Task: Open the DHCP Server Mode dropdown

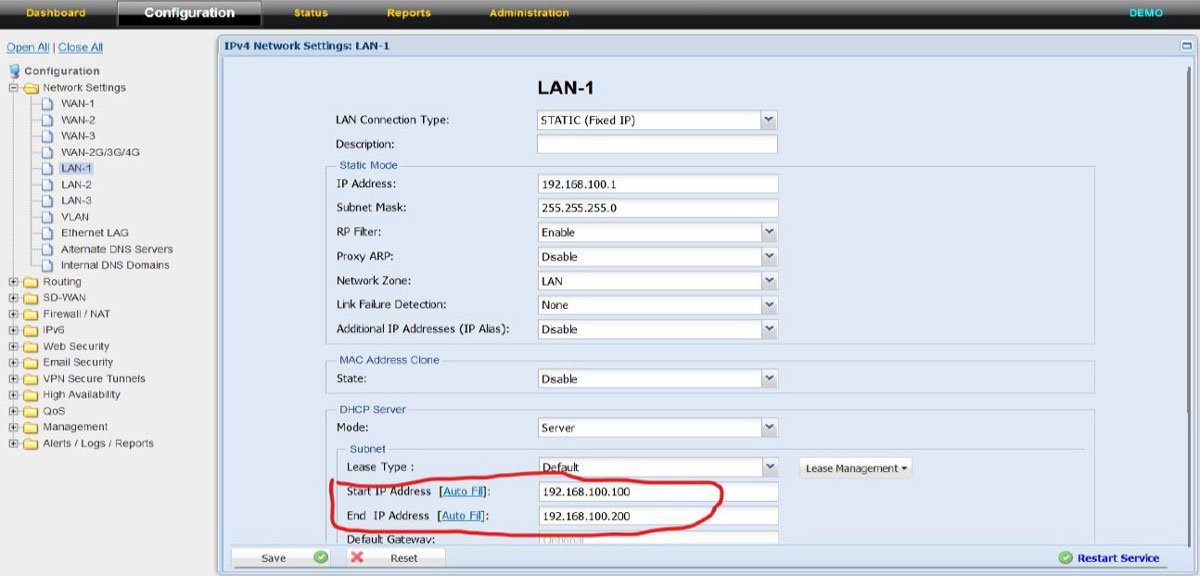Action: click(x=768, y=427)
